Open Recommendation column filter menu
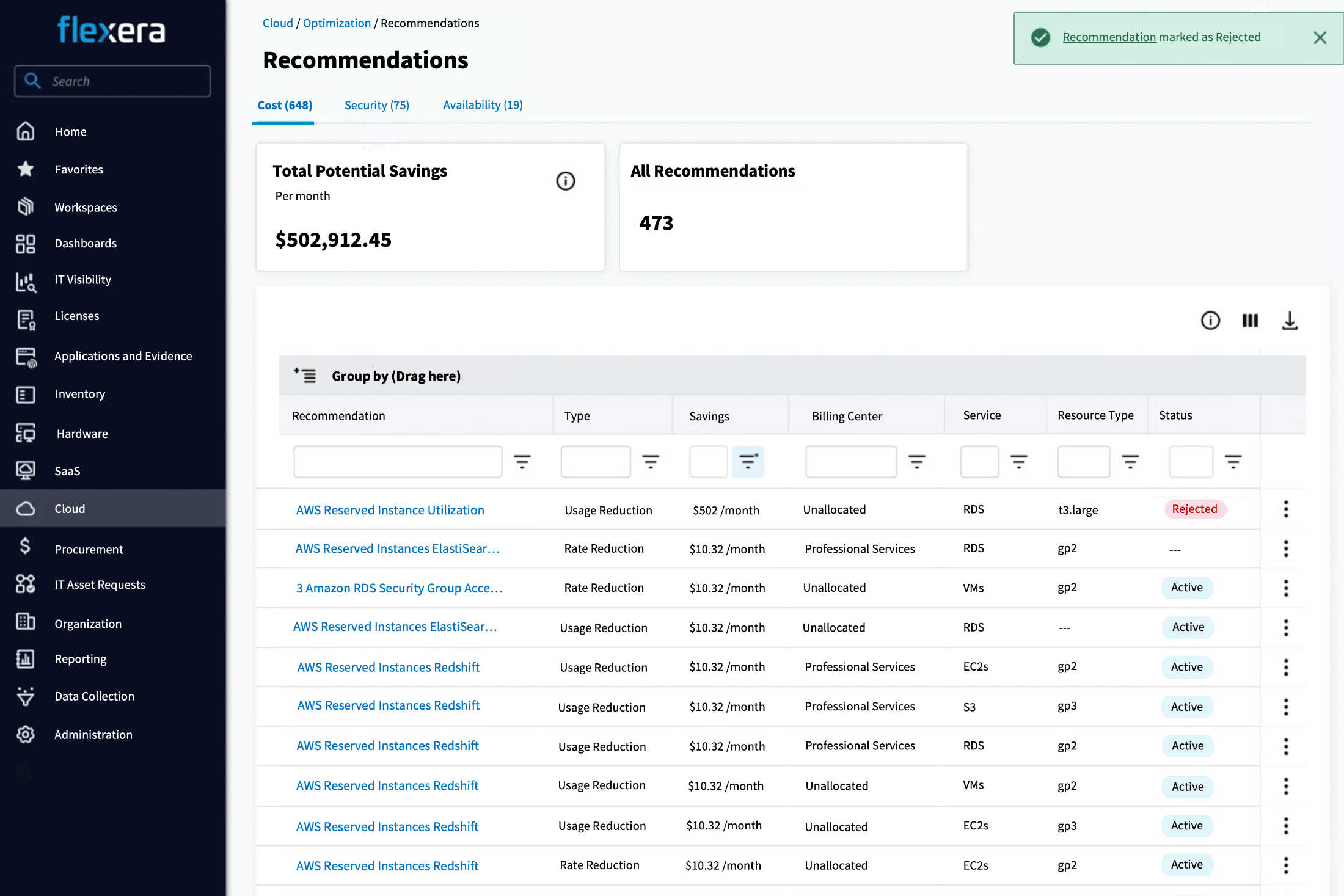This screenshot has height=896, width=1344. (522, 461)
